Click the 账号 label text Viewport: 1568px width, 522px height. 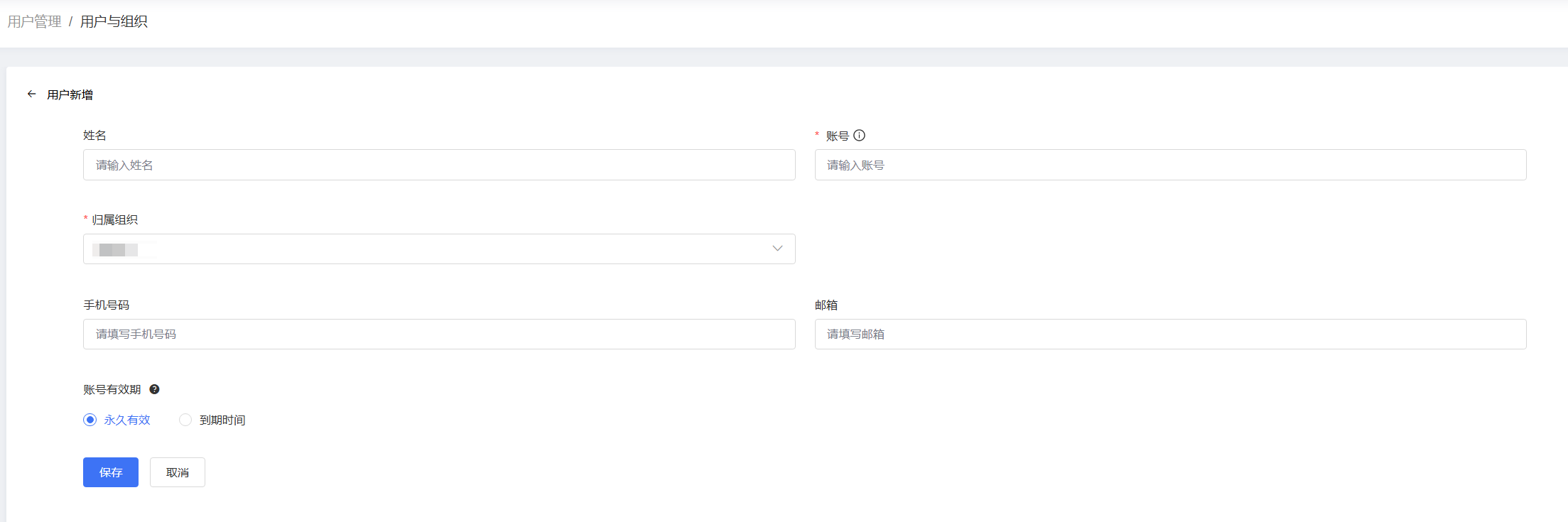click(x=837, y=136)
